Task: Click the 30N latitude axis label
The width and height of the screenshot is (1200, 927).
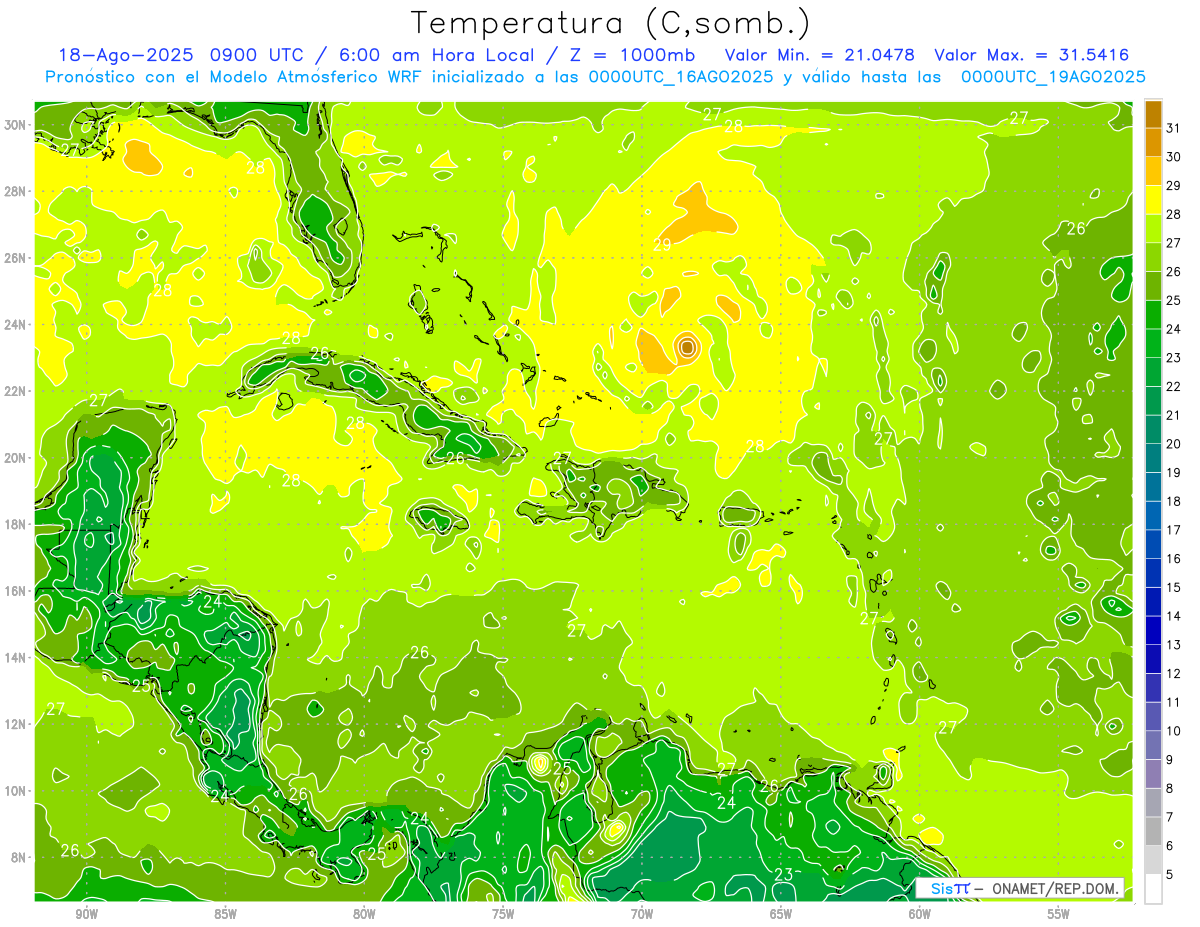Action: [x=17, y=125]
